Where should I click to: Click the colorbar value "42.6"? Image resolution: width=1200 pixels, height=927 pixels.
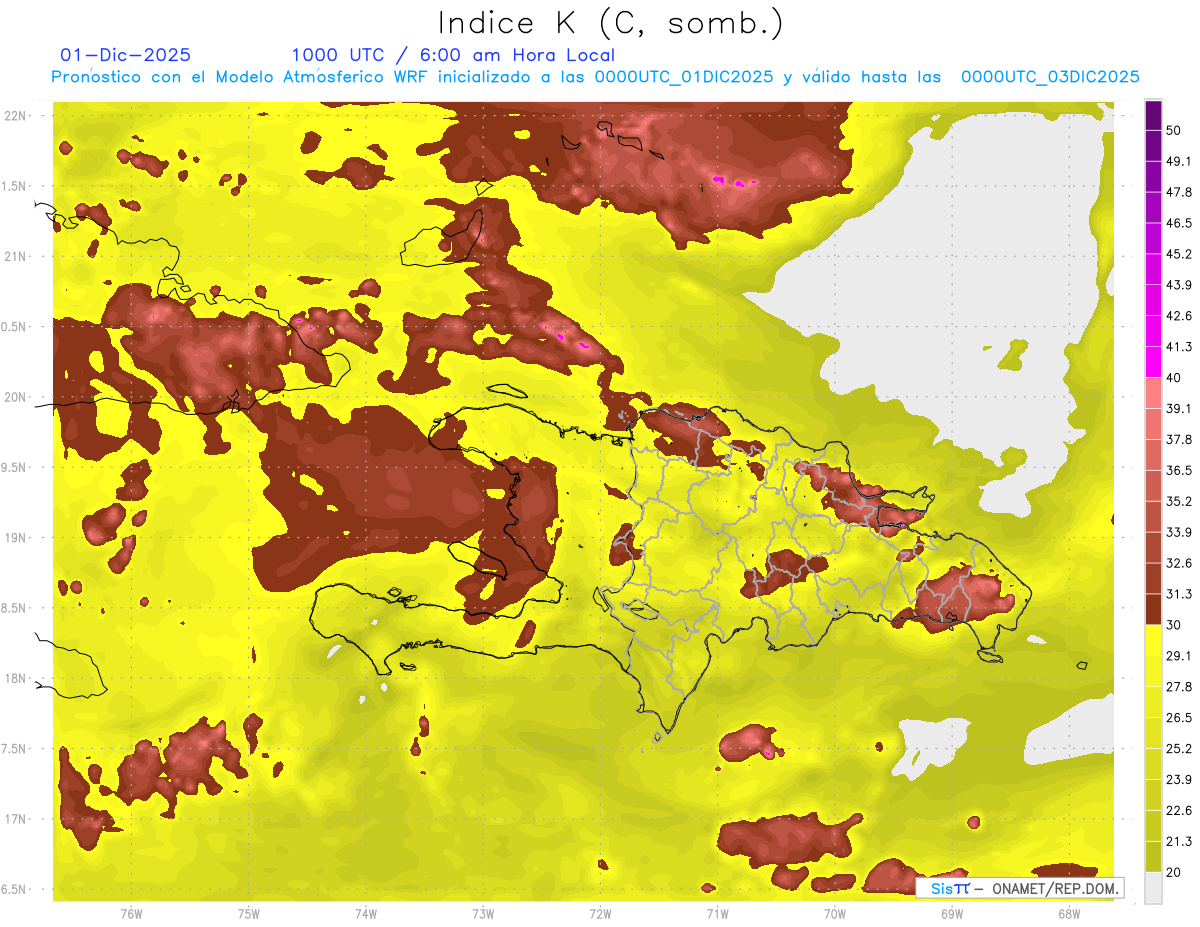click(1179, 316)
